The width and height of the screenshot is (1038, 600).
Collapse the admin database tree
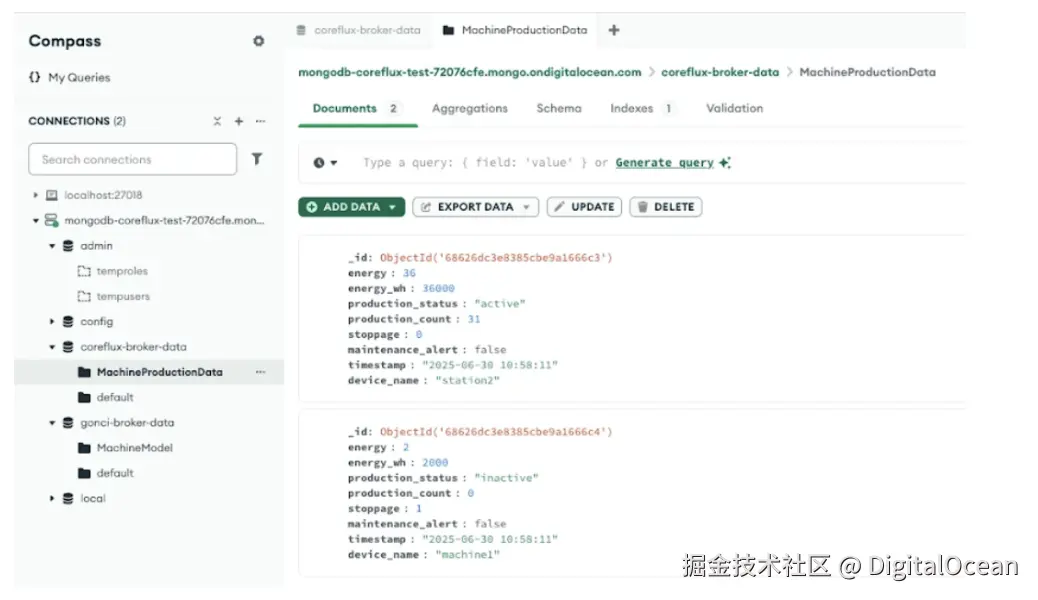pos(52,246)
